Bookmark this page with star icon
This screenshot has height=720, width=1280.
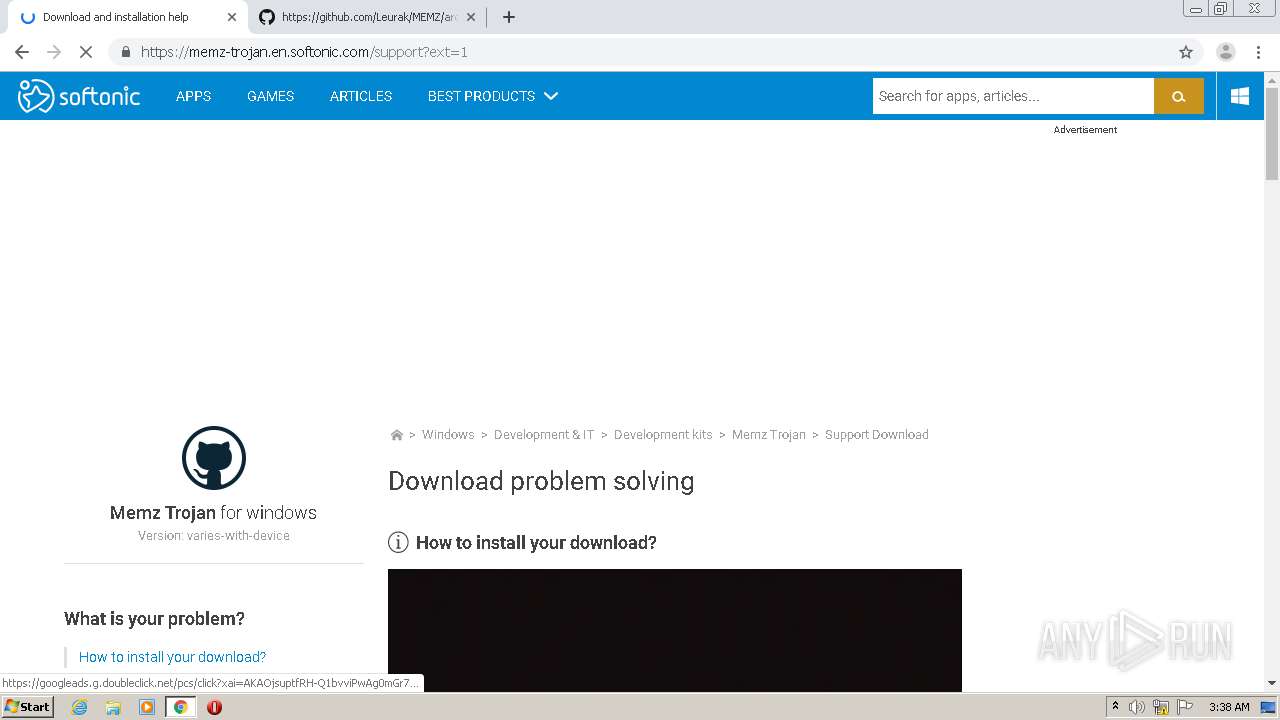pyautogui.click(x=1186, y=52)
